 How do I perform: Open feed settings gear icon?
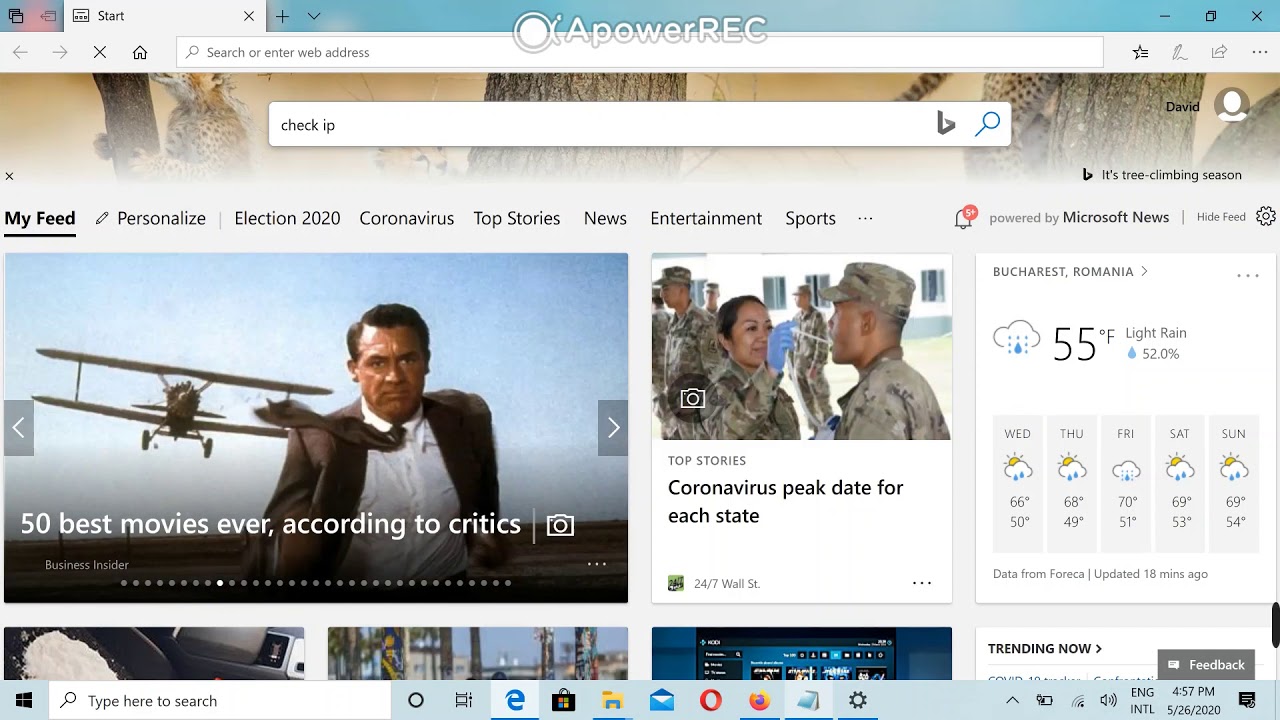pos(1266,217)
